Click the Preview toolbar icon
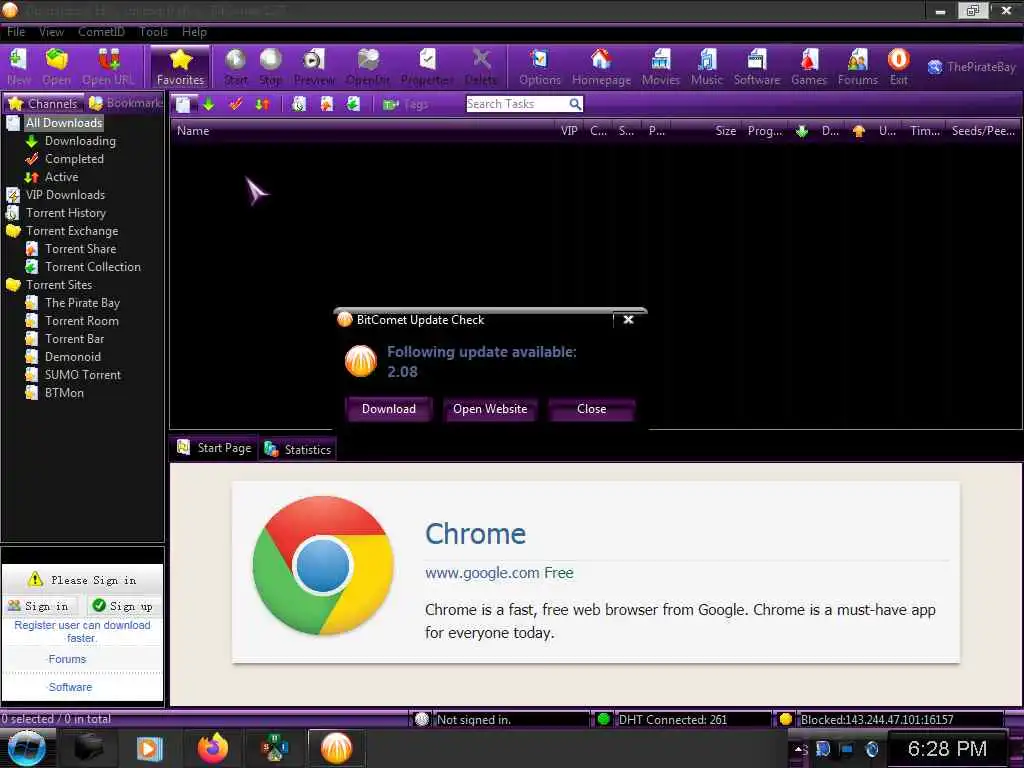Viewport: 1024px width, 768px height. (314, 67)
